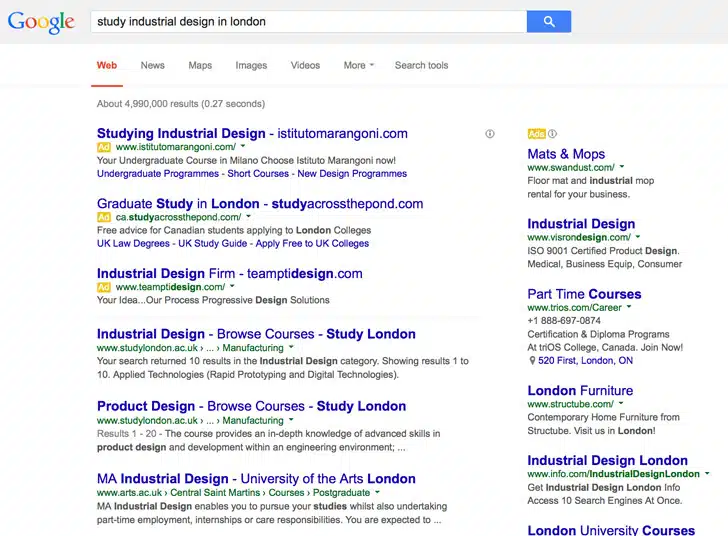Click 'About 4,990,000 results (0.27 seconds)' text
The width and height of the screenshot is (728, 536).
tap(181, 104)
